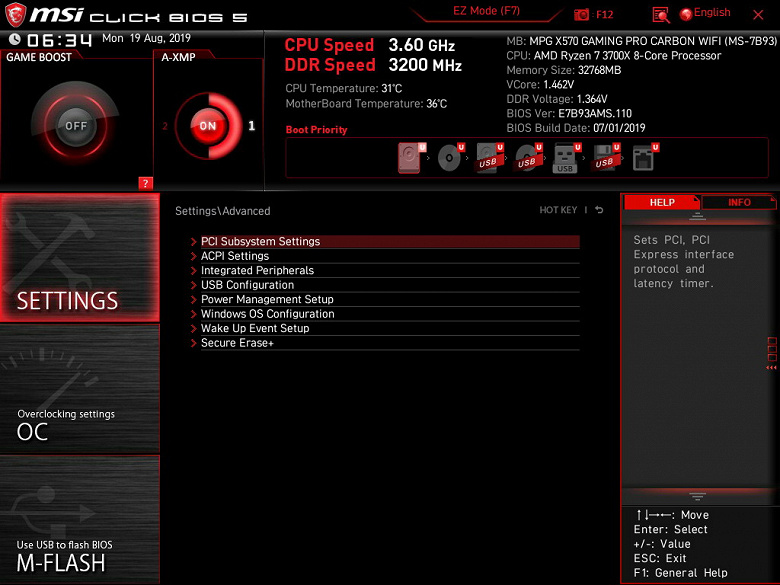Click the MSI dragon shield logo

click(x=15, y=15)
